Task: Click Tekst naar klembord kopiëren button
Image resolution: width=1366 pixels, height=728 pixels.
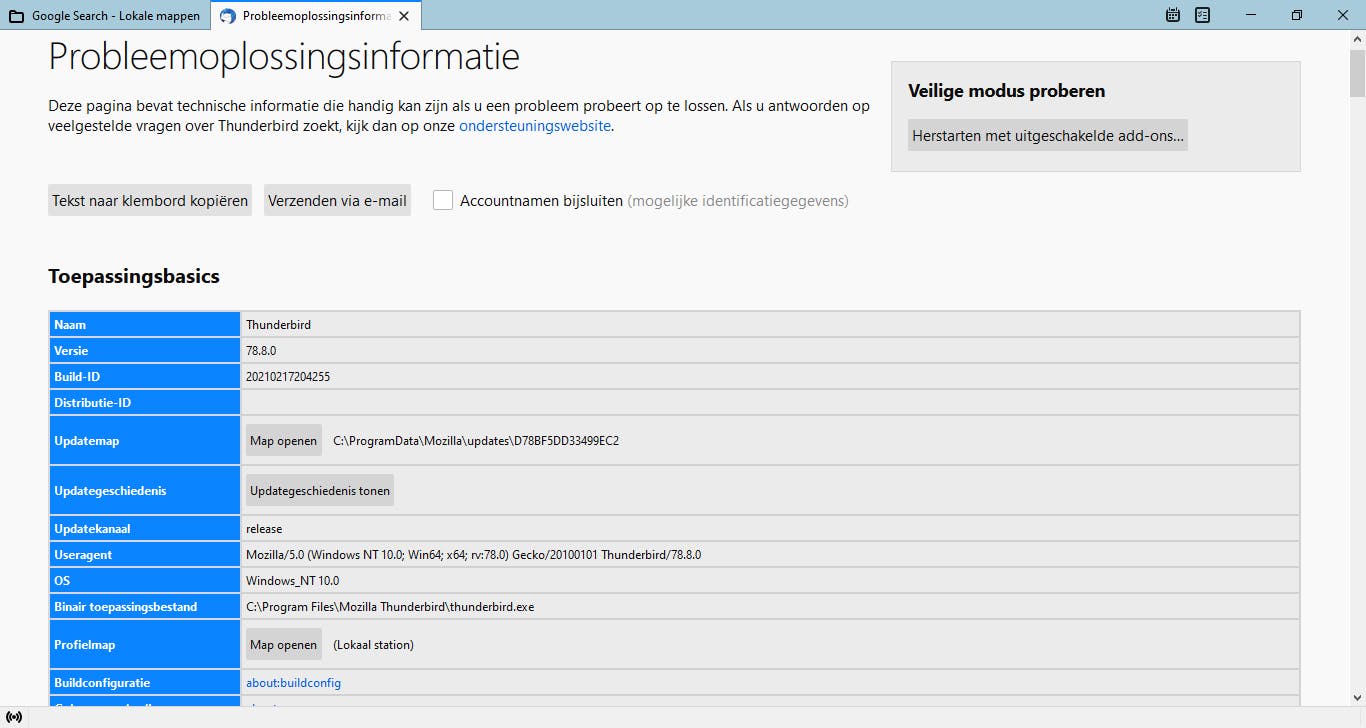Action: 150,200
